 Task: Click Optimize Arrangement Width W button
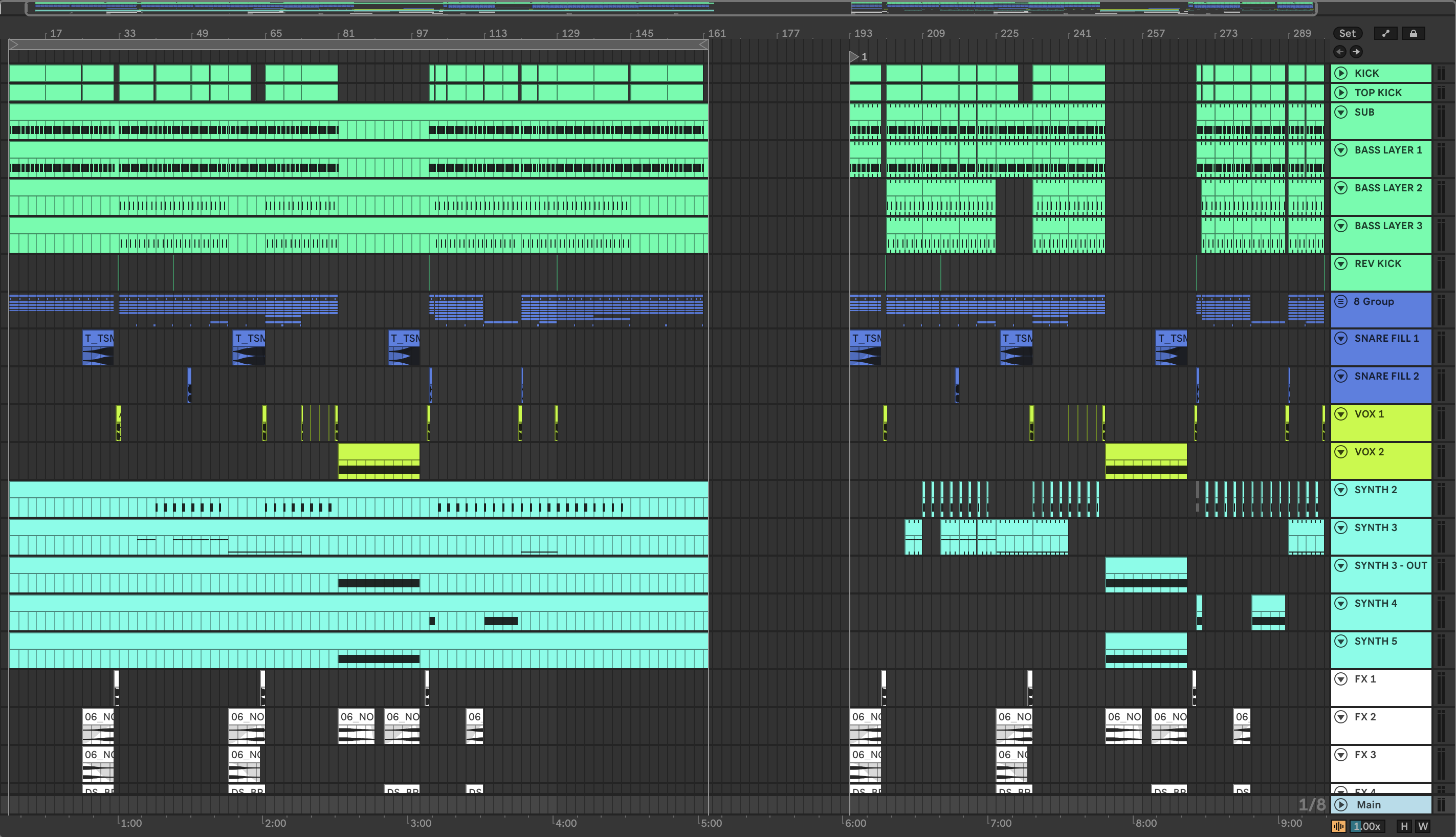(x=1423, y=826)
